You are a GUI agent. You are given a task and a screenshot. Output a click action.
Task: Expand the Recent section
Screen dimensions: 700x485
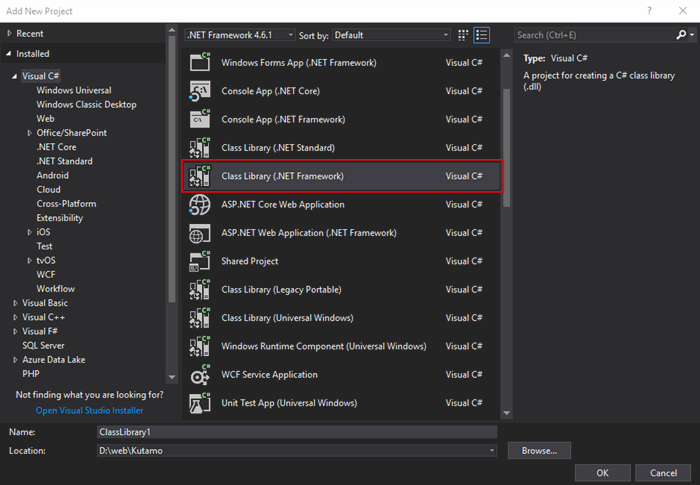tap(9, 33)
